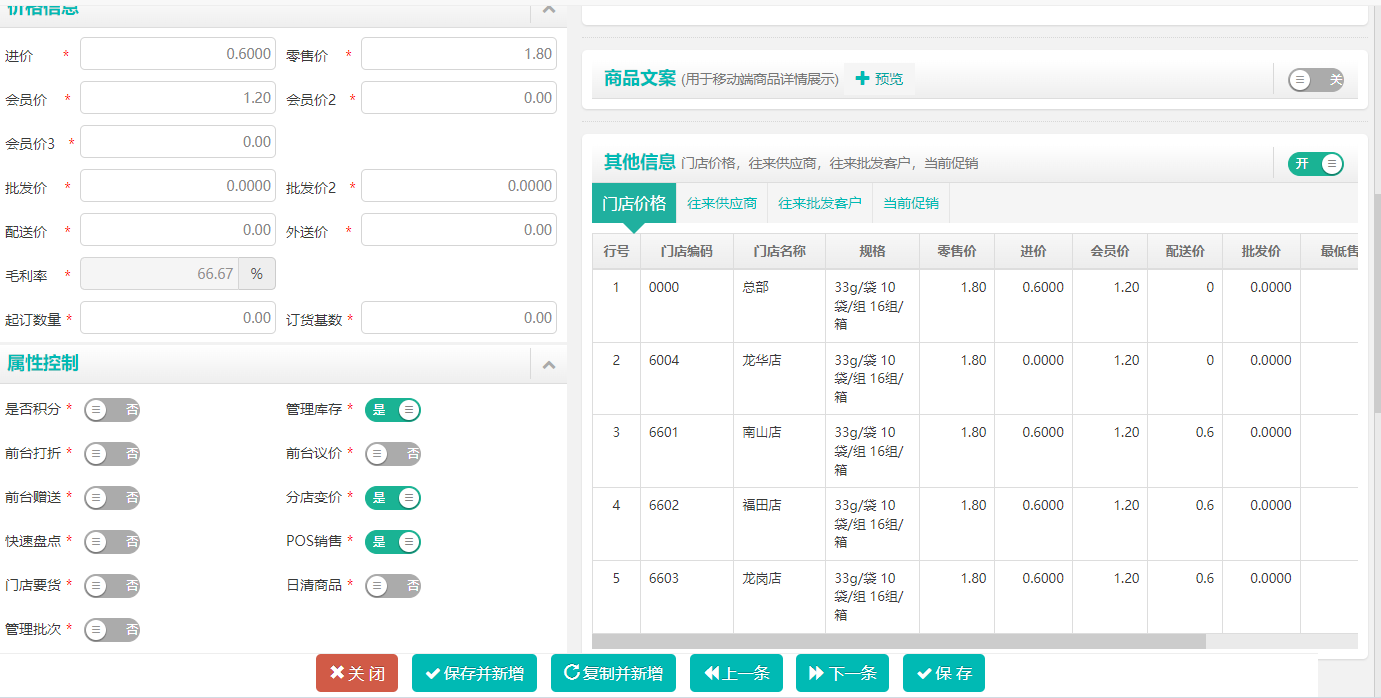Select store row 总部
The image size is (1381, 698).
coord(975,306)
